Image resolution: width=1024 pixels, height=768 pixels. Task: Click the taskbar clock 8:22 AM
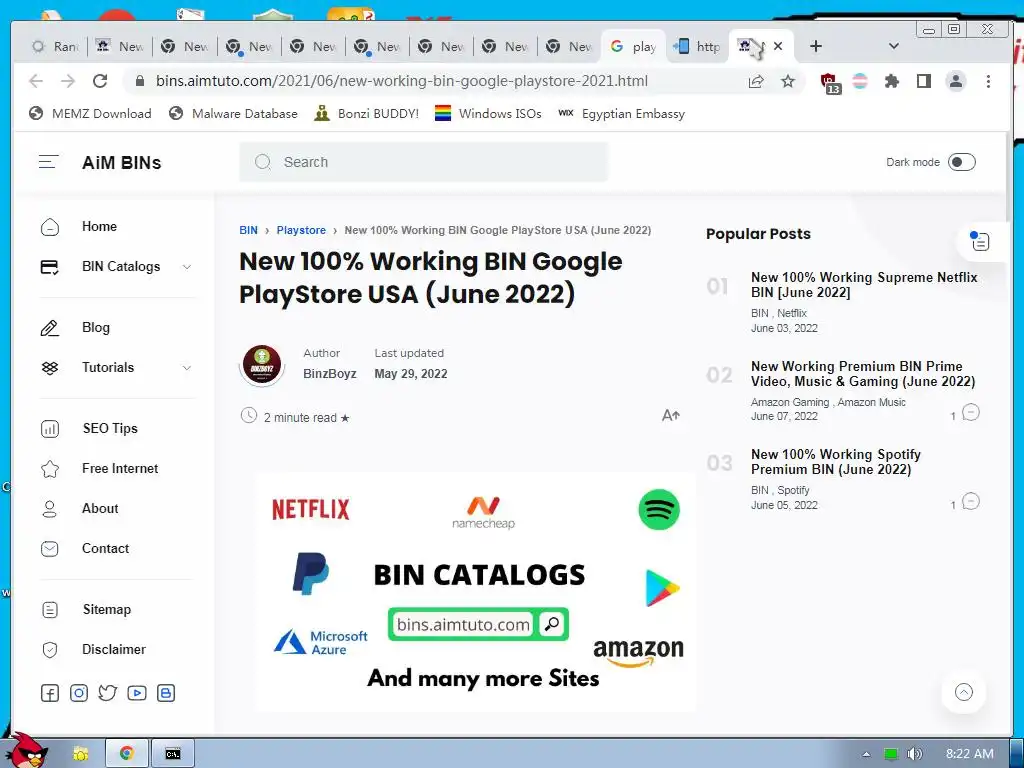tap(969, 754)
